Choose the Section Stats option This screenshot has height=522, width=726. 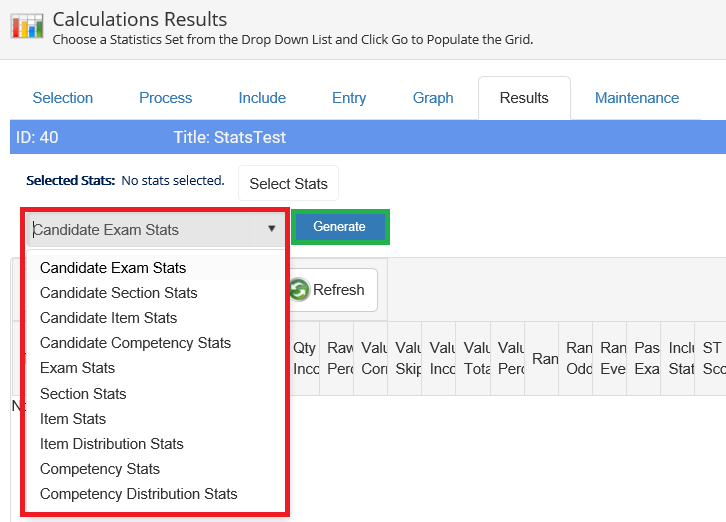pos(83,394)
